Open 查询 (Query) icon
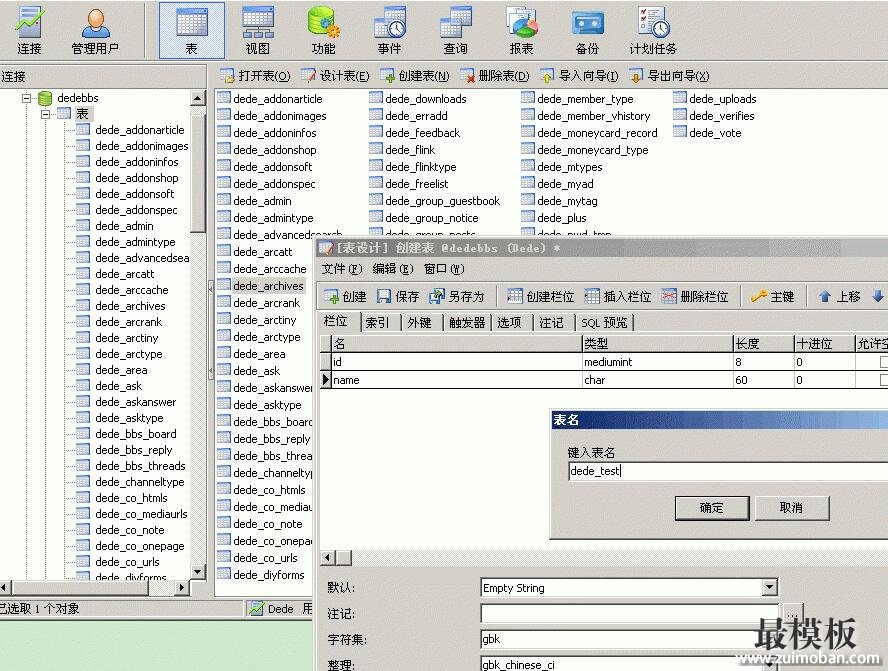 pyautogui.click(x=455, y=31)
